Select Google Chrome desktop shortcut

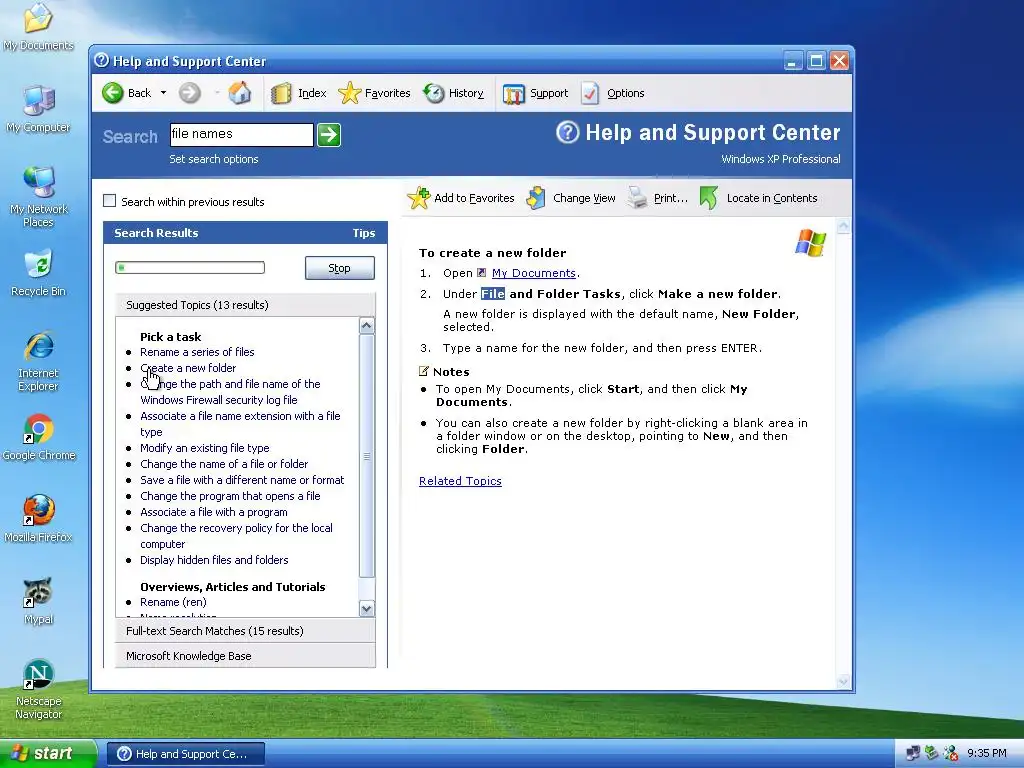39,436
